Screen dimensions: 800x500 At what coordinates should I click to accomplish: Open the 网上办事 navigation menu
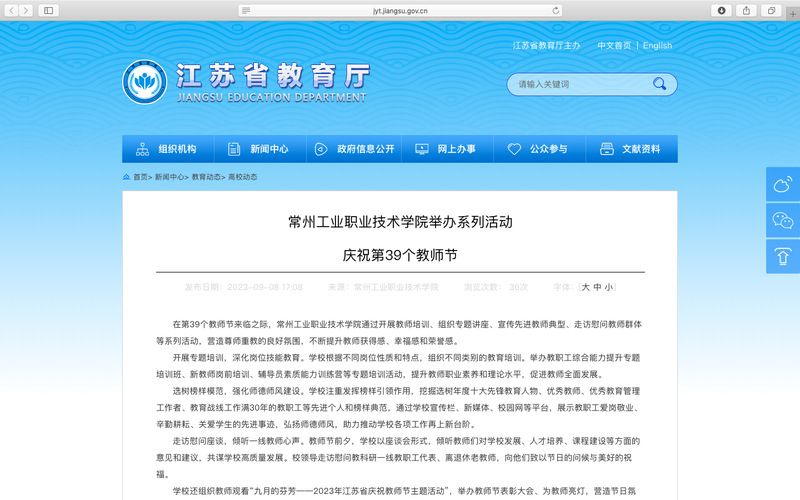pos(447,149)
